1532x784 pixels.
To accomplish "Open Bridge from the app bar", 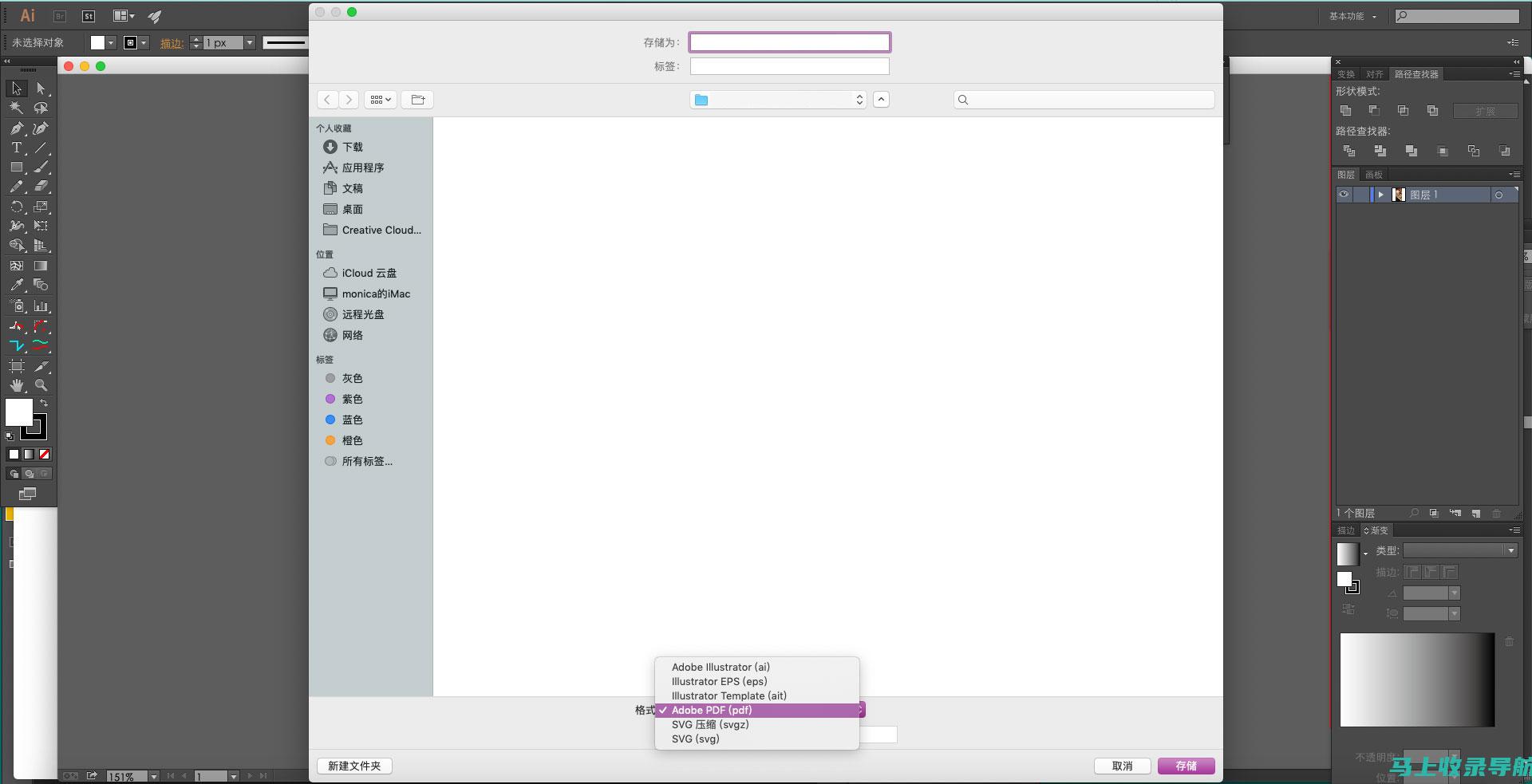I will [60, 16].
